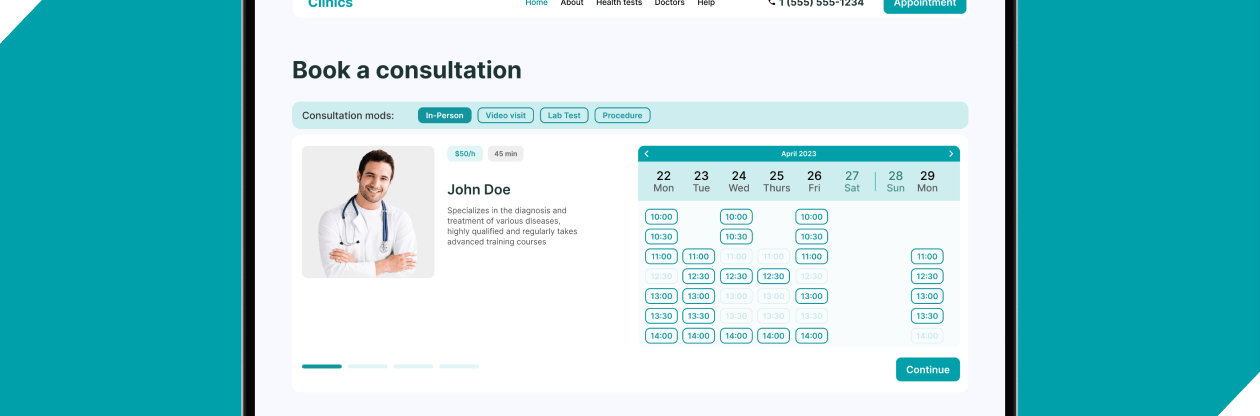Image resolution: width=1260 pixels, height=416 pixels.
Task: Book the 12:30 slot on Tue 23
Action: [x=699, y=277]
